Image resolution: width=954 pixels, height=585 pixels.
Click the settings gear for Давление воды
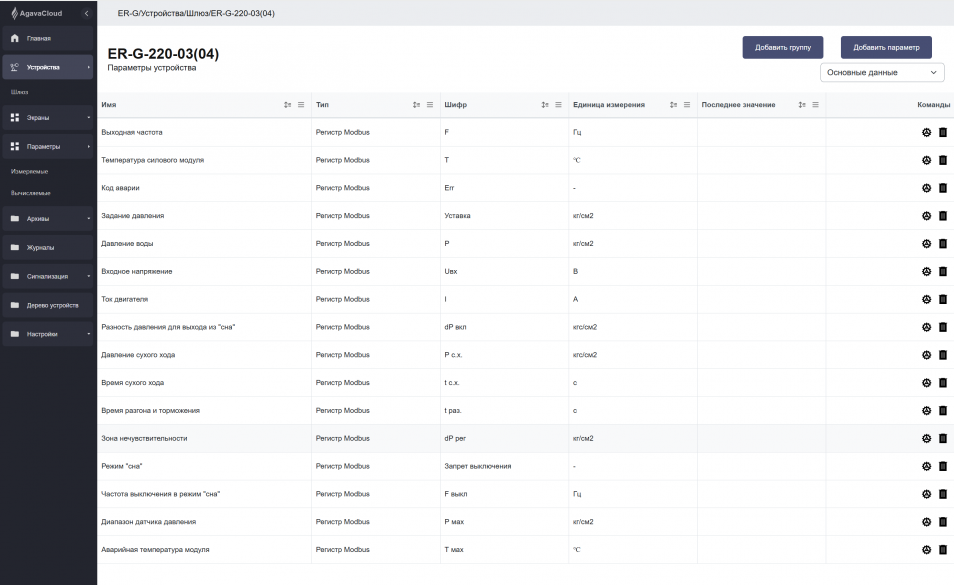[x=926, y=244]
